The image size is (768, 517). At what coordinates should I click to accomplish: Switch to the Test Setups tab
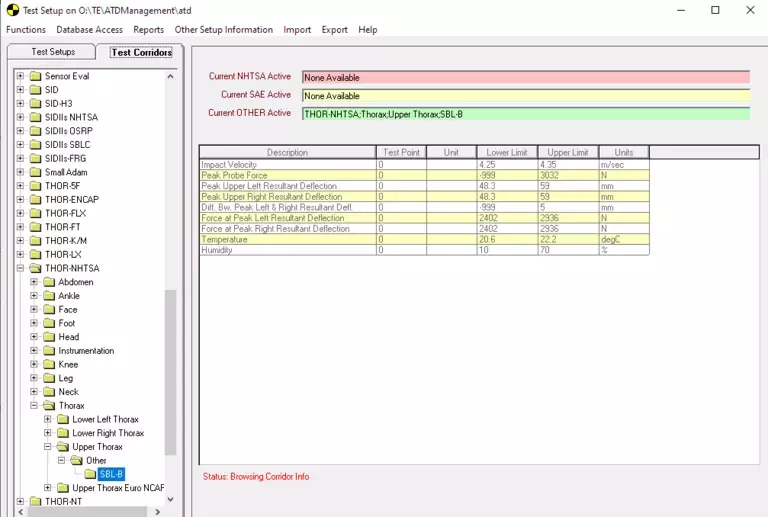[52, 52]
